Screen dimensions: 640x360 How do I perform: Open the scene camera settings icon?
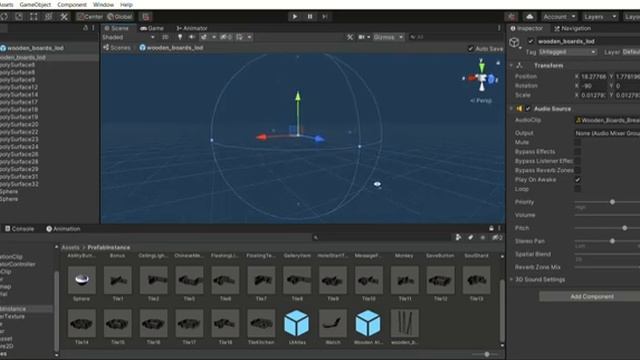pyautogui.click(x=362, y=37)
